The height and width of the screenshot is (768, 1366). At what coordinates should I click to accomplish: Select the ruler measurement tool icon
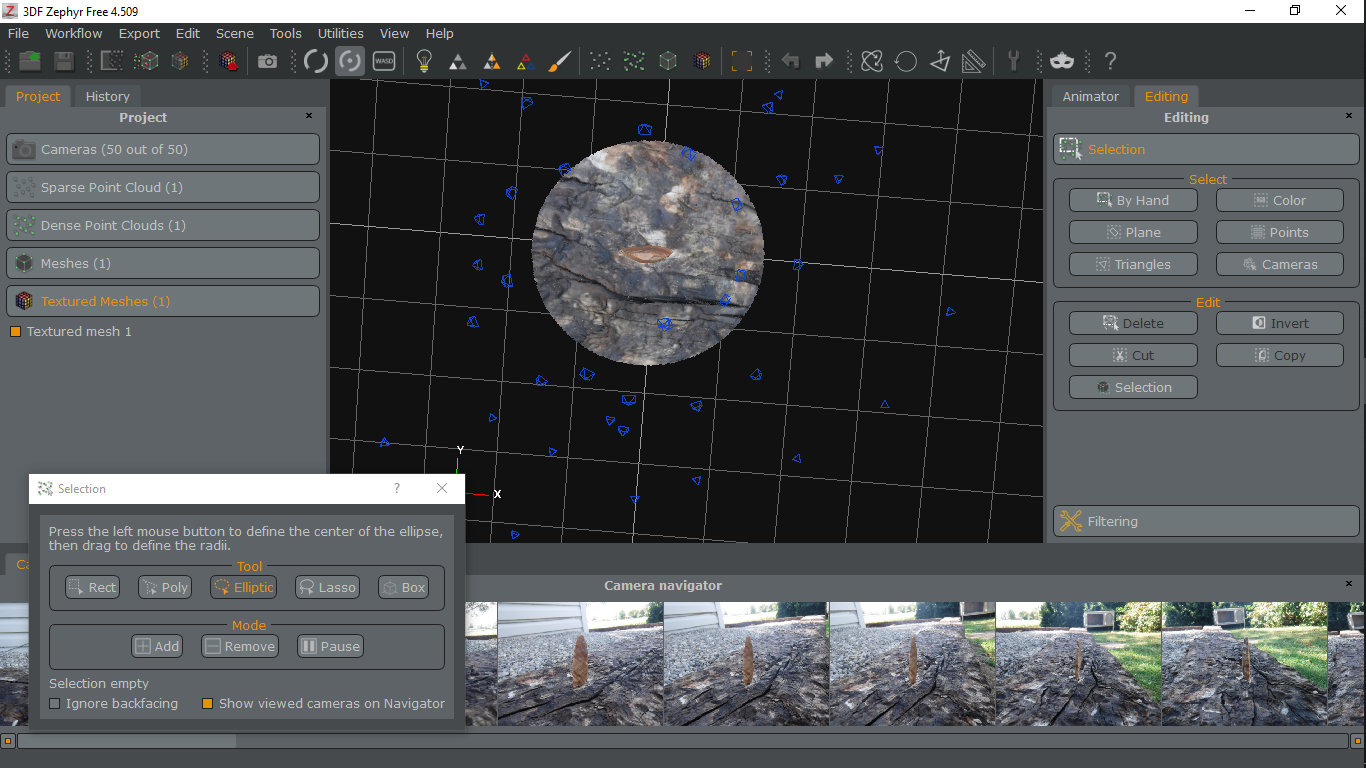pyautogui.click(x=973, y=60)
